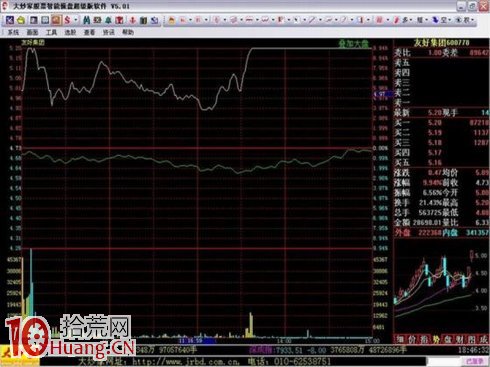Open the 查看 menu
Image resolution: width=490 pixels, height=367 pixels.
(89, 32)
